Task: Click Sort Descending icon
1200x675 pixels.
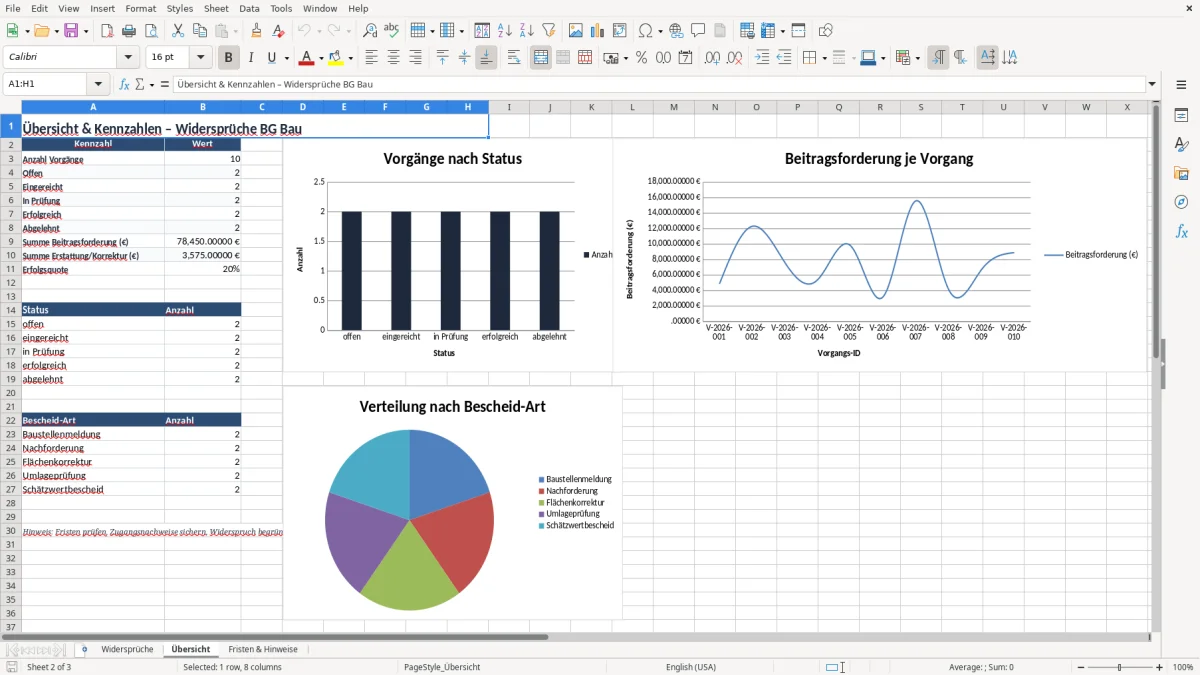Action: point(526,31)
